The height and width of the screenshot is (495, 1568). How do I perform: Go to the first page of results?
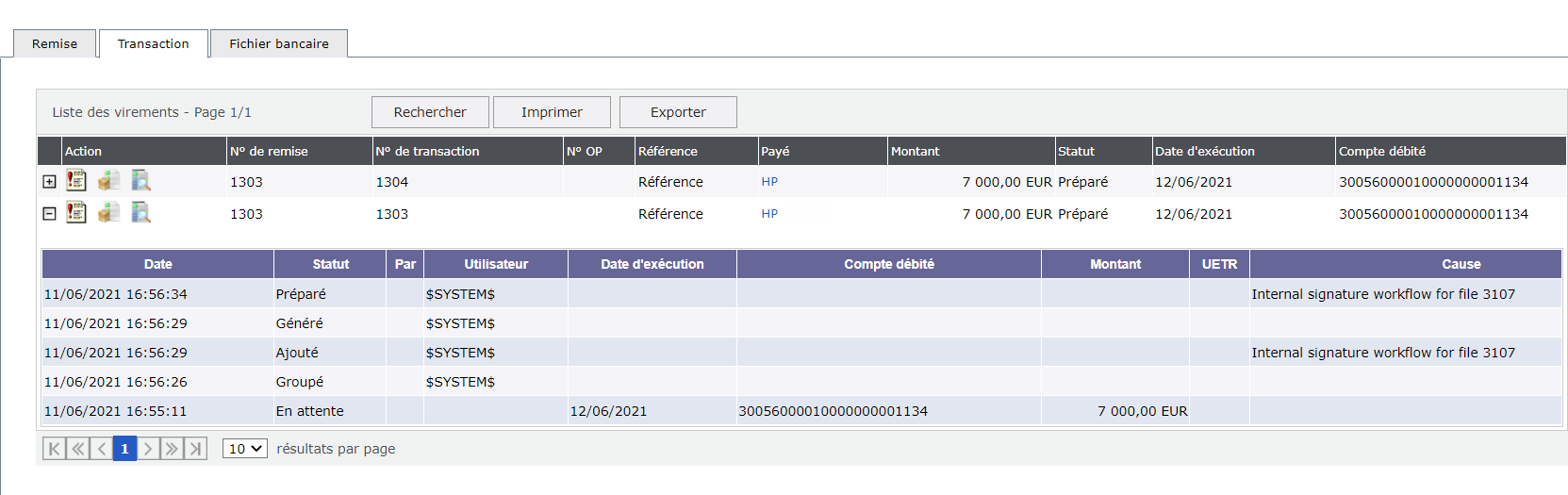point(54,449)
